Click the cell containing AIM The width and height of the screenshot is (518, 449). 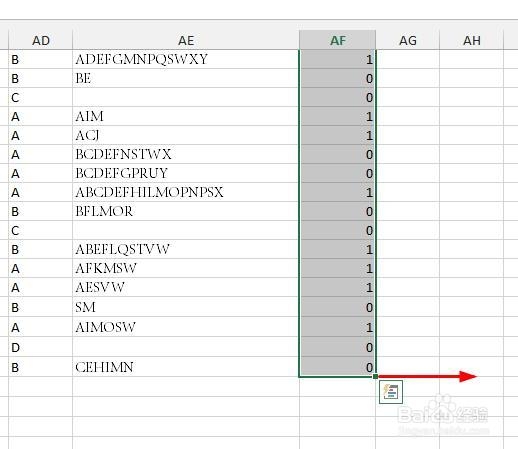(186, 116)
